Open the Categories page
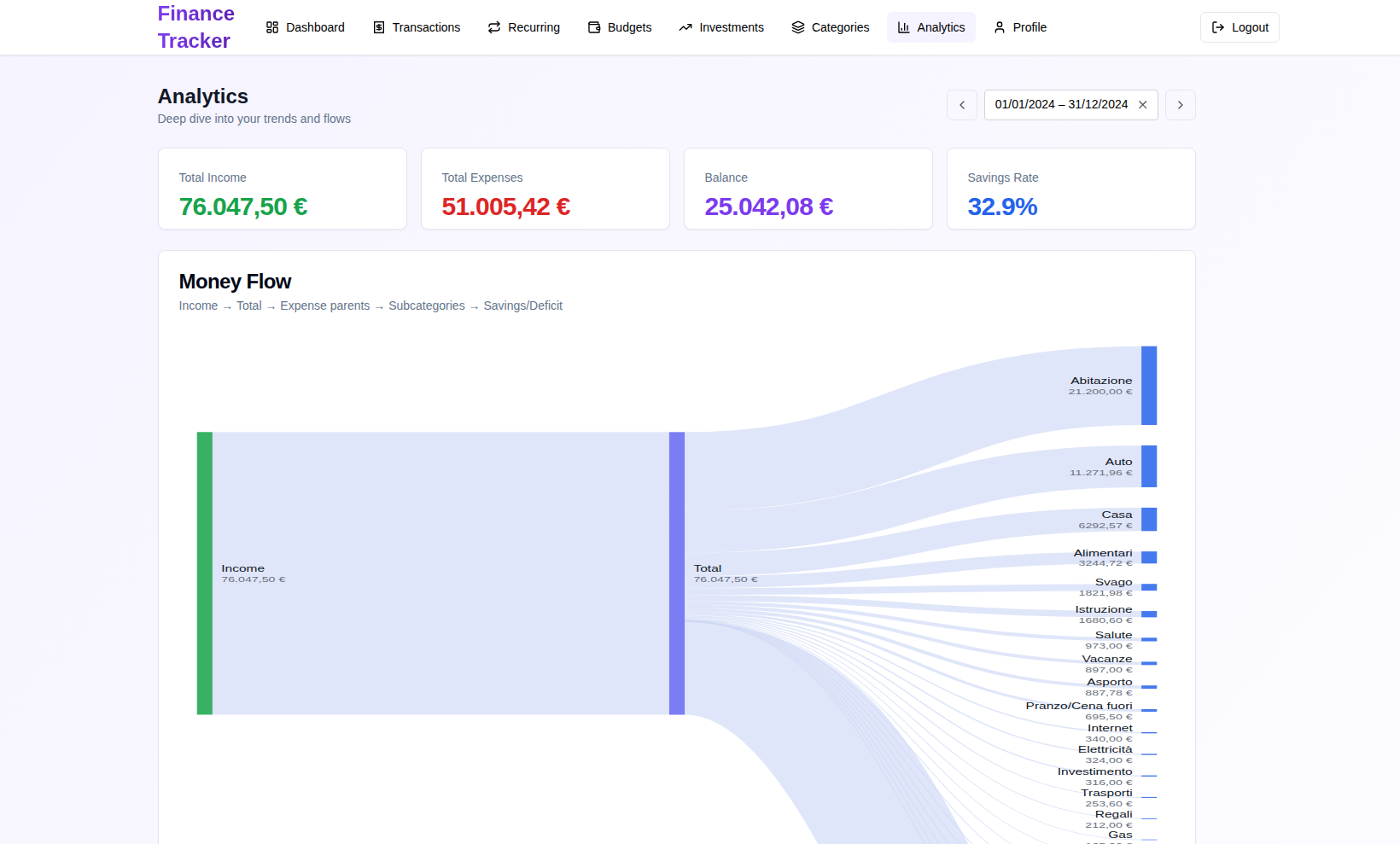This screenshot has height=844, width=1400. click(831, 27)
